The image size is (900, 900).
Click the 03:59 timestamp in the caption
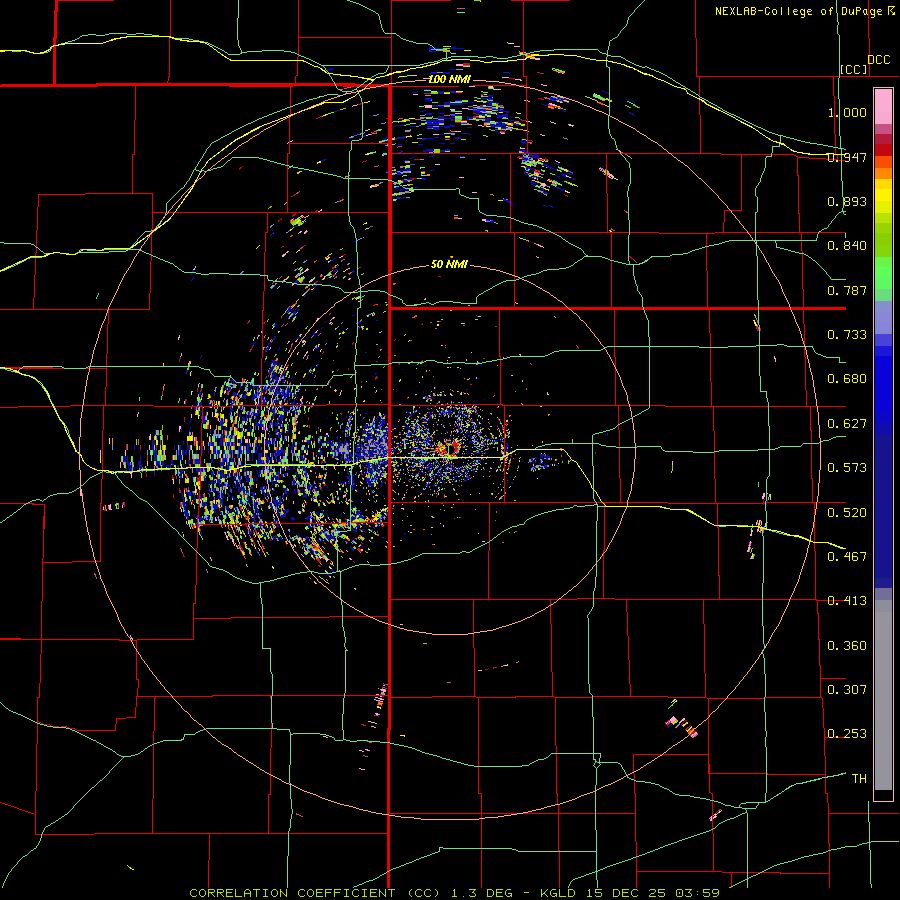[x=697, y=893]
